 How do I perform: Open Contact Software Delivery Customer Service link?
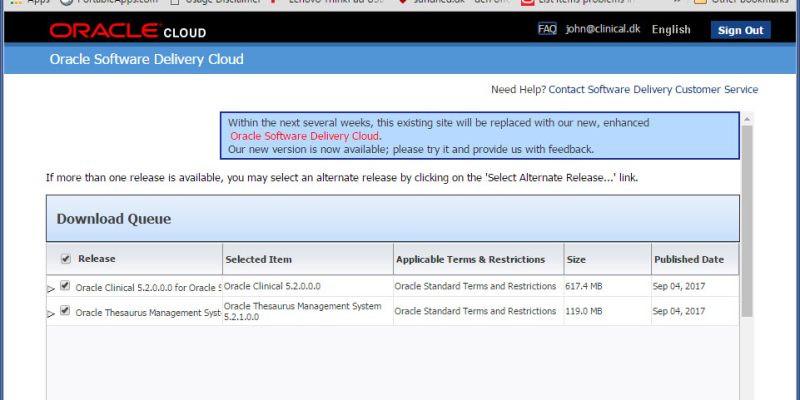pyautogui.click(x=653, y=90)
